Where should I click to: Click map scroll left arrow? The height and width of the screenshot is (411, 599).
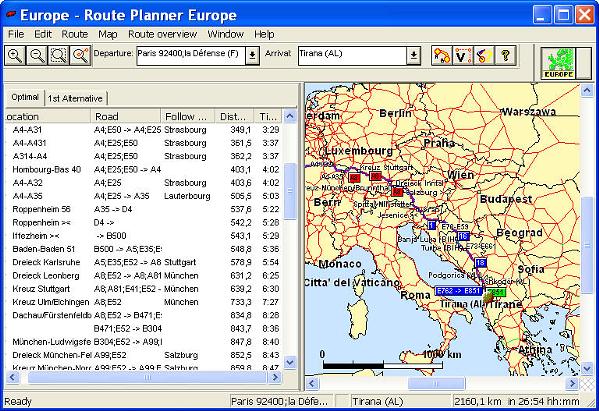click(312, 383)
